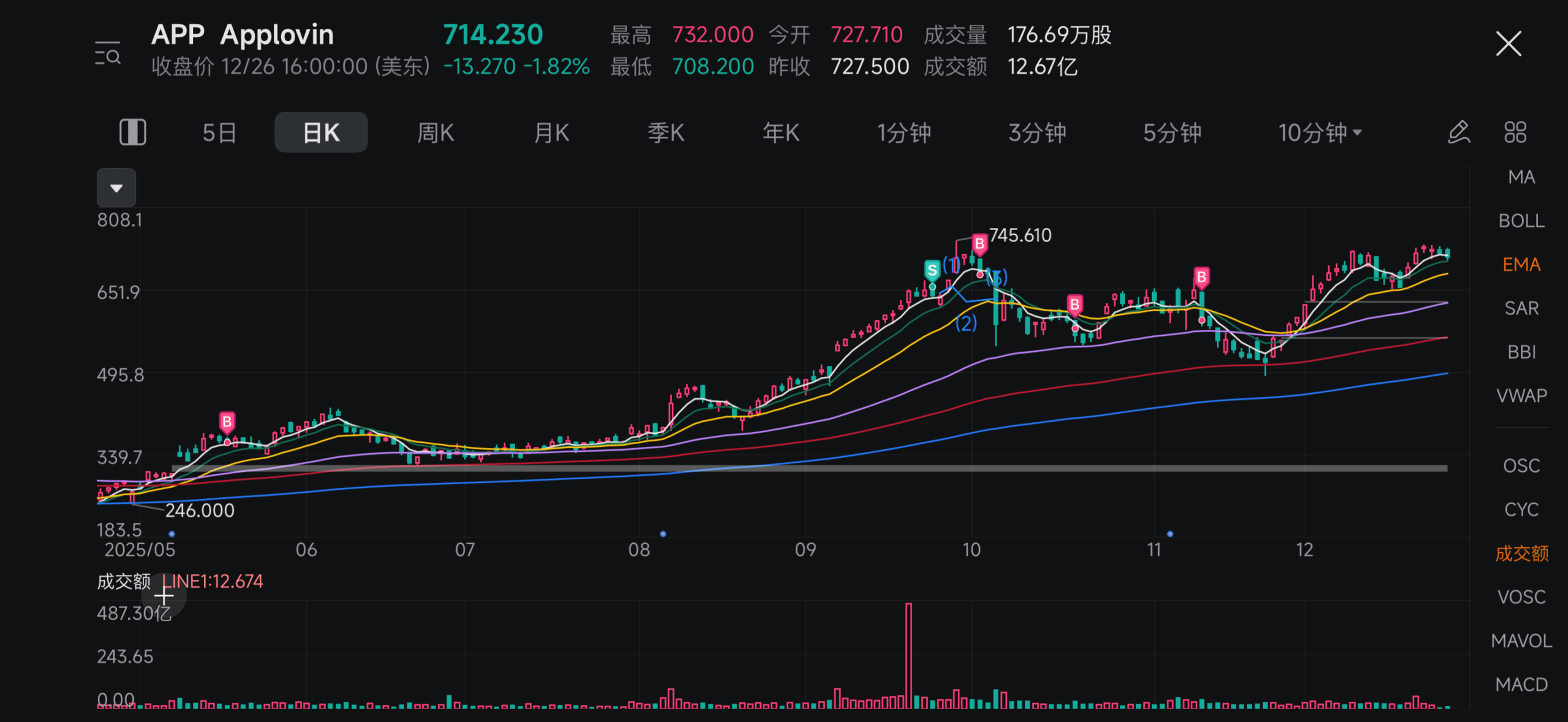Close the chart with the X icon
Viewport: 1568px width, 722px height.
tap(1508, 44)
